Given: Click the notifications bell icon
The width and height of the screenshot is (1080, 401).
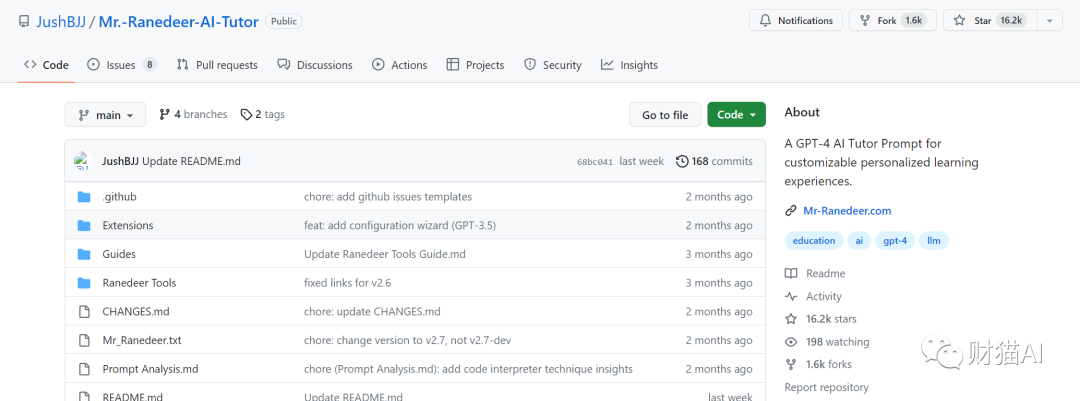Looking at the screenshot, I should pyautogui.click(x=765, y=21).
